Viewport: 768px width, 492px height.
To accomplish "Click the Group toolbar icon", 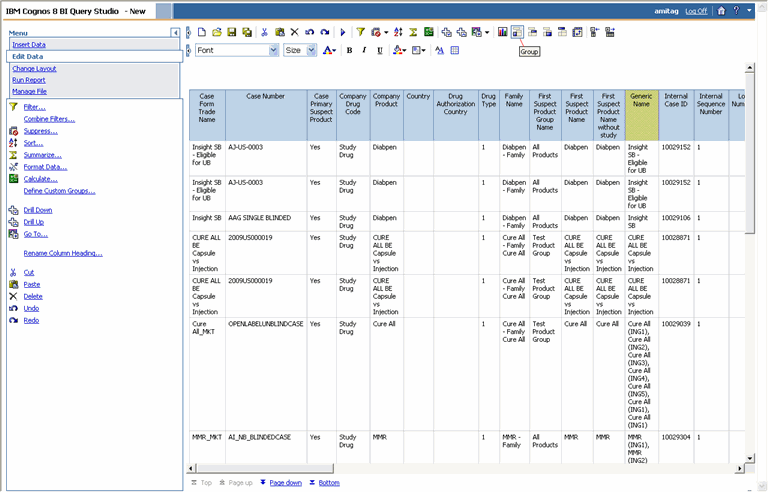I will pyautogui.click(x=517, y=32).
